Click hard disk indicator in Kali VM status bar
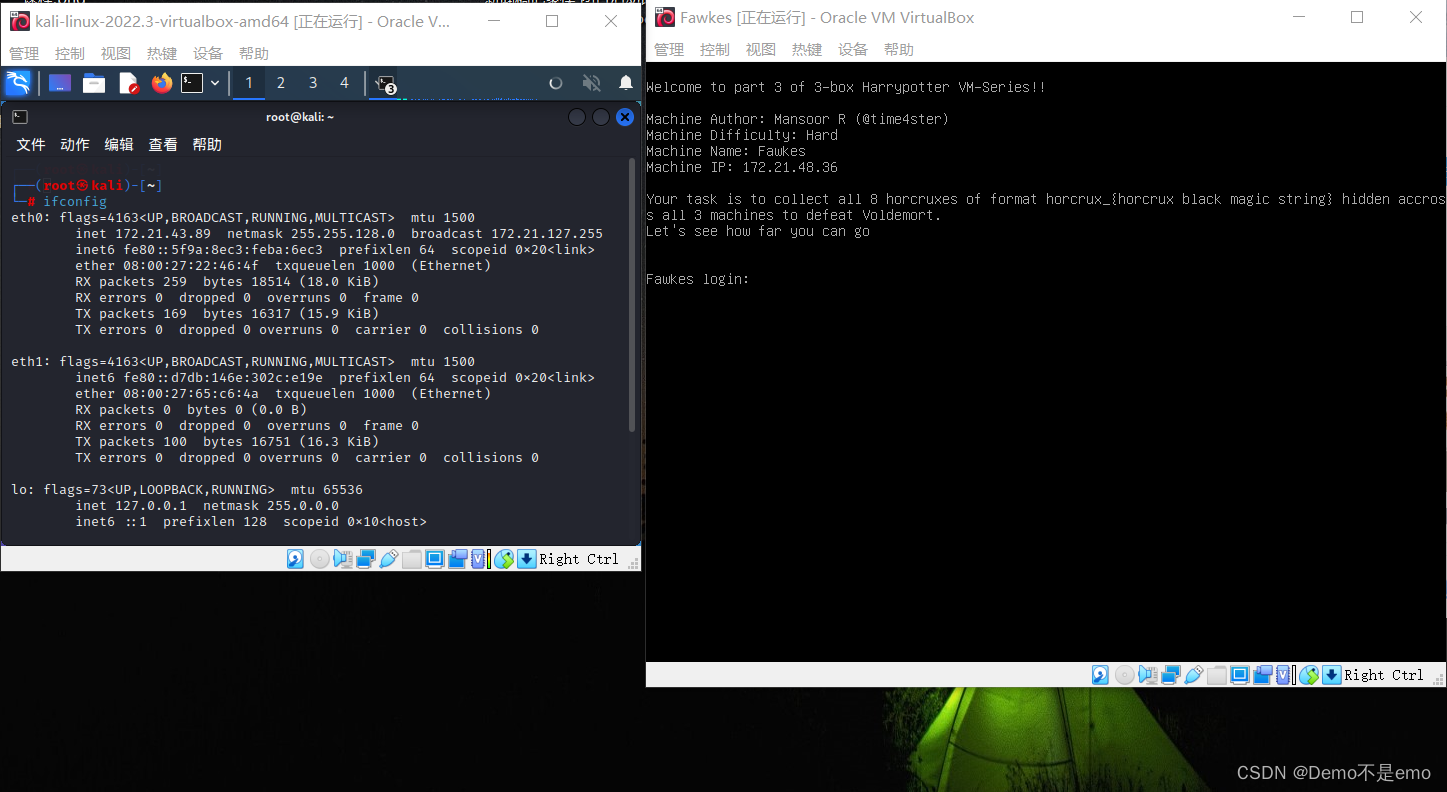Viewport: 1447px width, 792px height. 295,559
